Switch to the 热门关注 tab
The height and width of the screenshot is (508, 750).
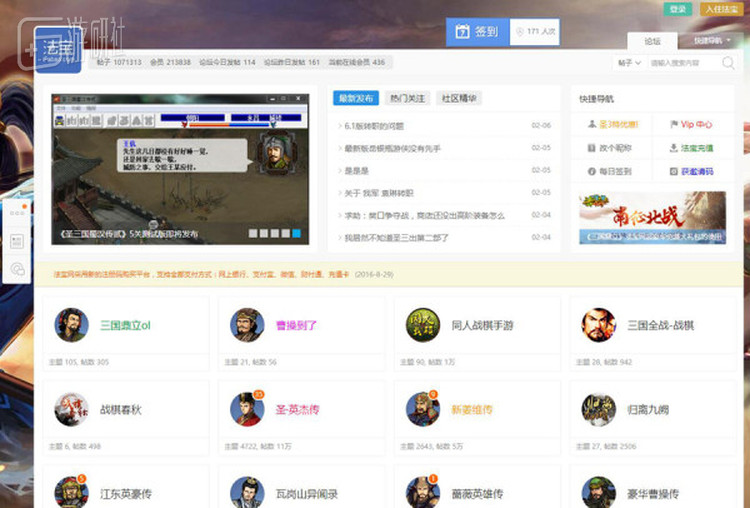(408, 99)
